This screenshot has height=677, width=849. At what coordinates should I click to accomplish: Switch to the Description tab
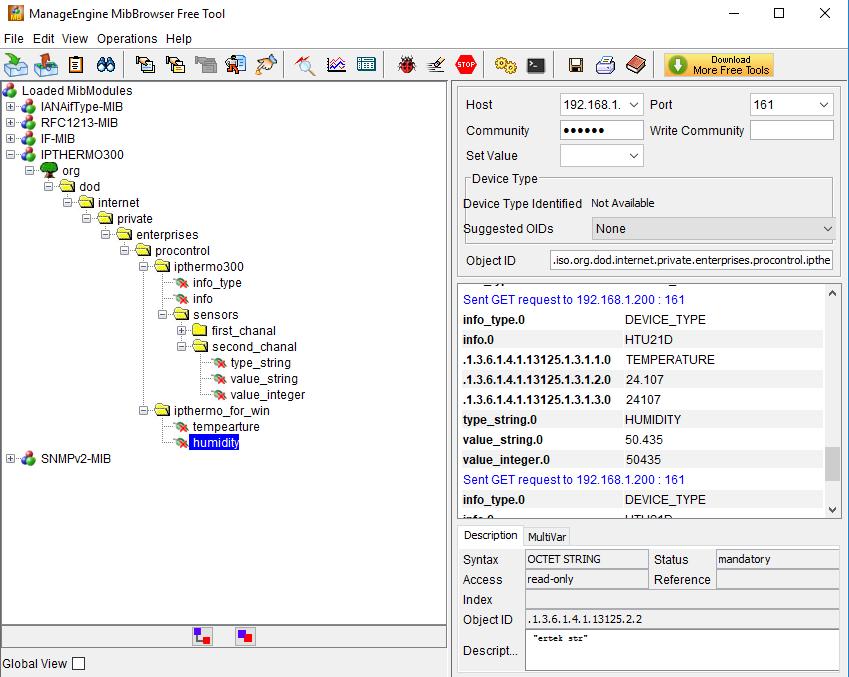pyautogui.click(x=491, y=535)
